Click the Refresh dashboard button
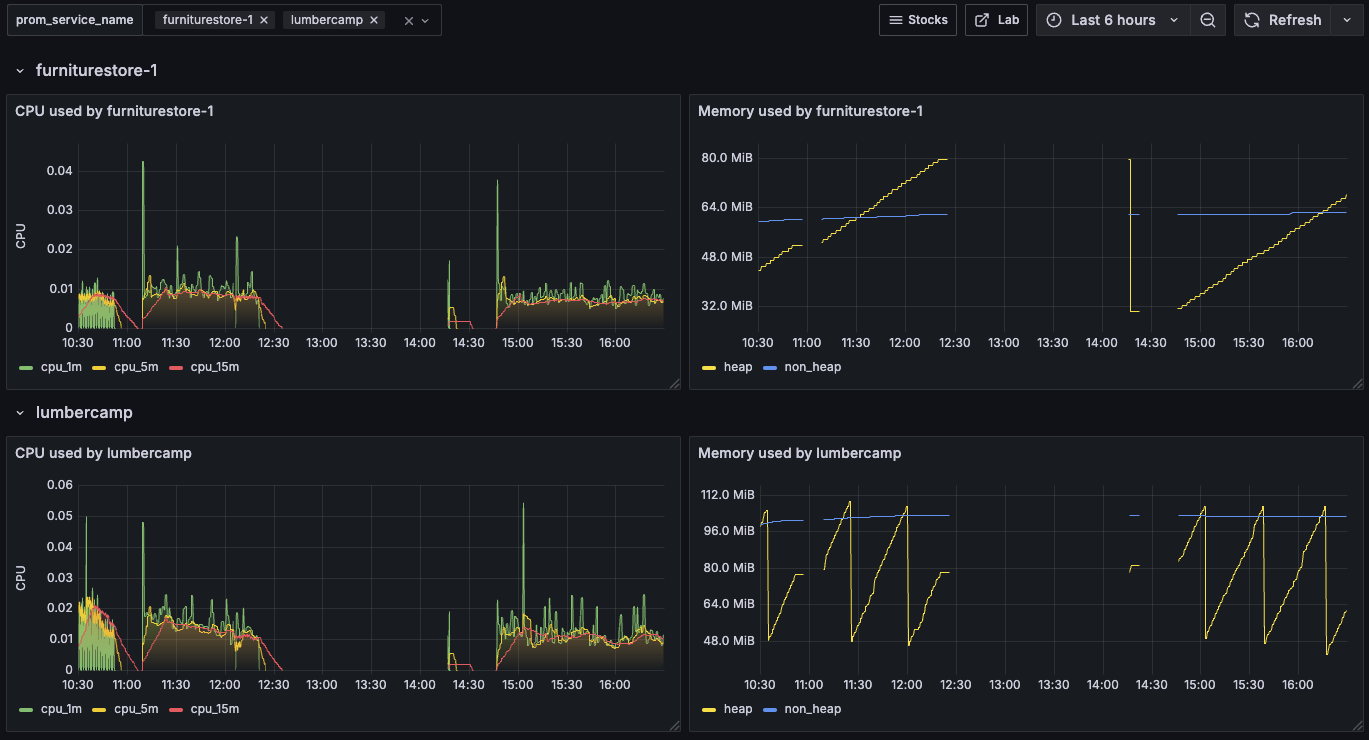Image resolution: width=1369 pixels, height=740 pixels. (x=1283, y=20)
